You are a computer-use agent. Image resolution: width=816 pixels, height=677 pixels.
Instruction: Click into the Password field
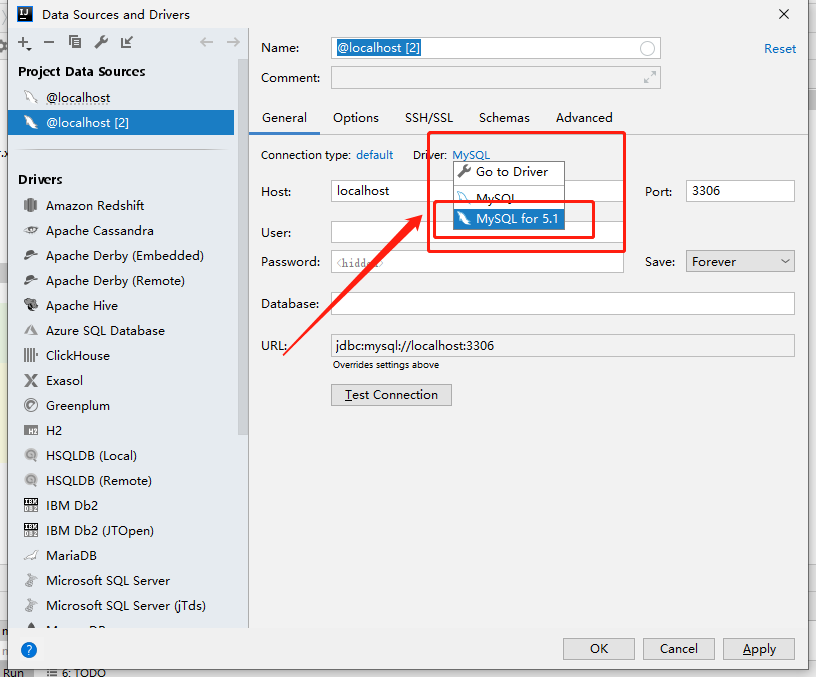(x=477, y=262)
